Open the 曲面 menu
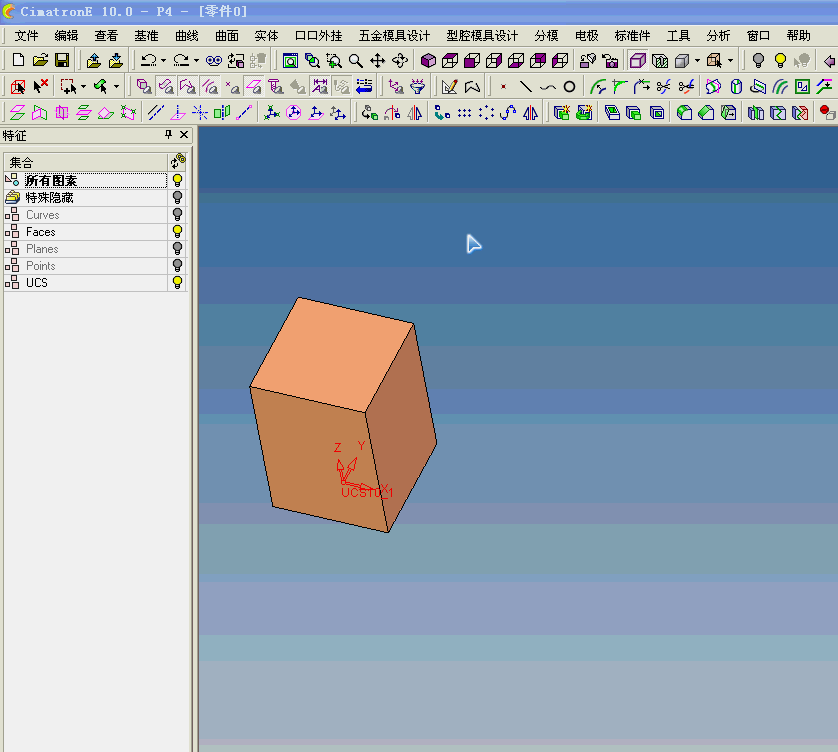 (x=227, y=36)
